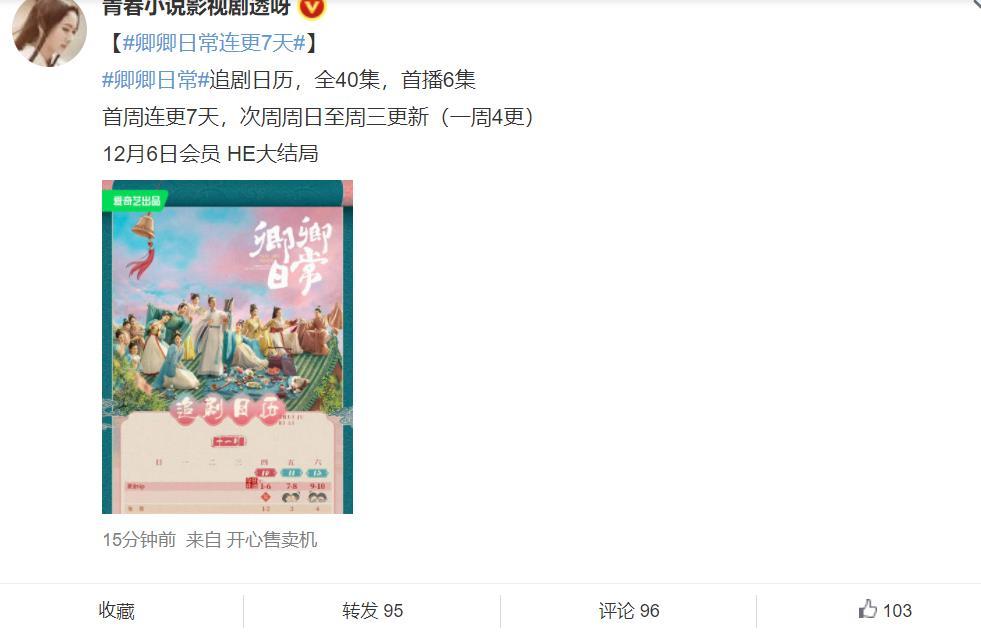Click the teal date 11 calendar marker

(292, 473)
